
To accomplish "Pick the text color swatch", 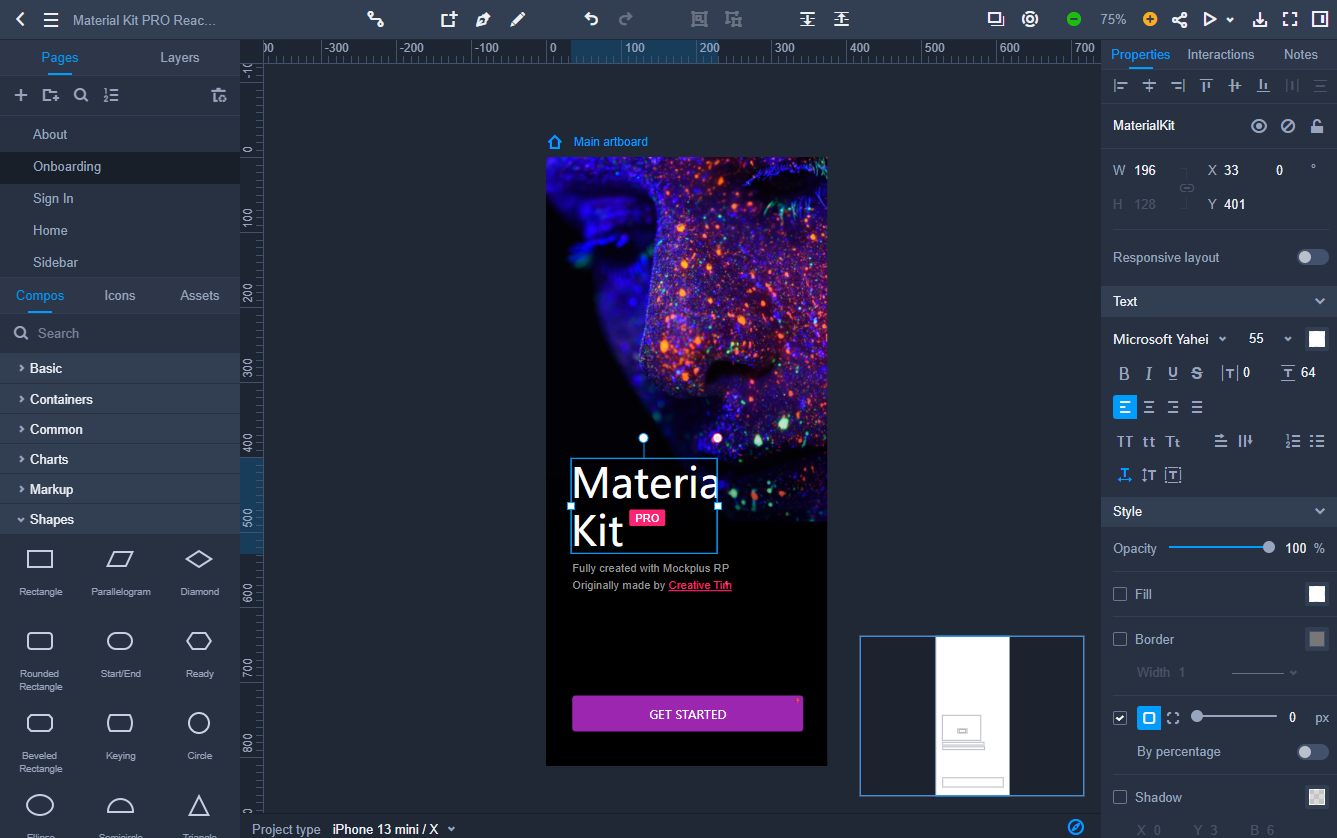I will [x=1316, y=338].
